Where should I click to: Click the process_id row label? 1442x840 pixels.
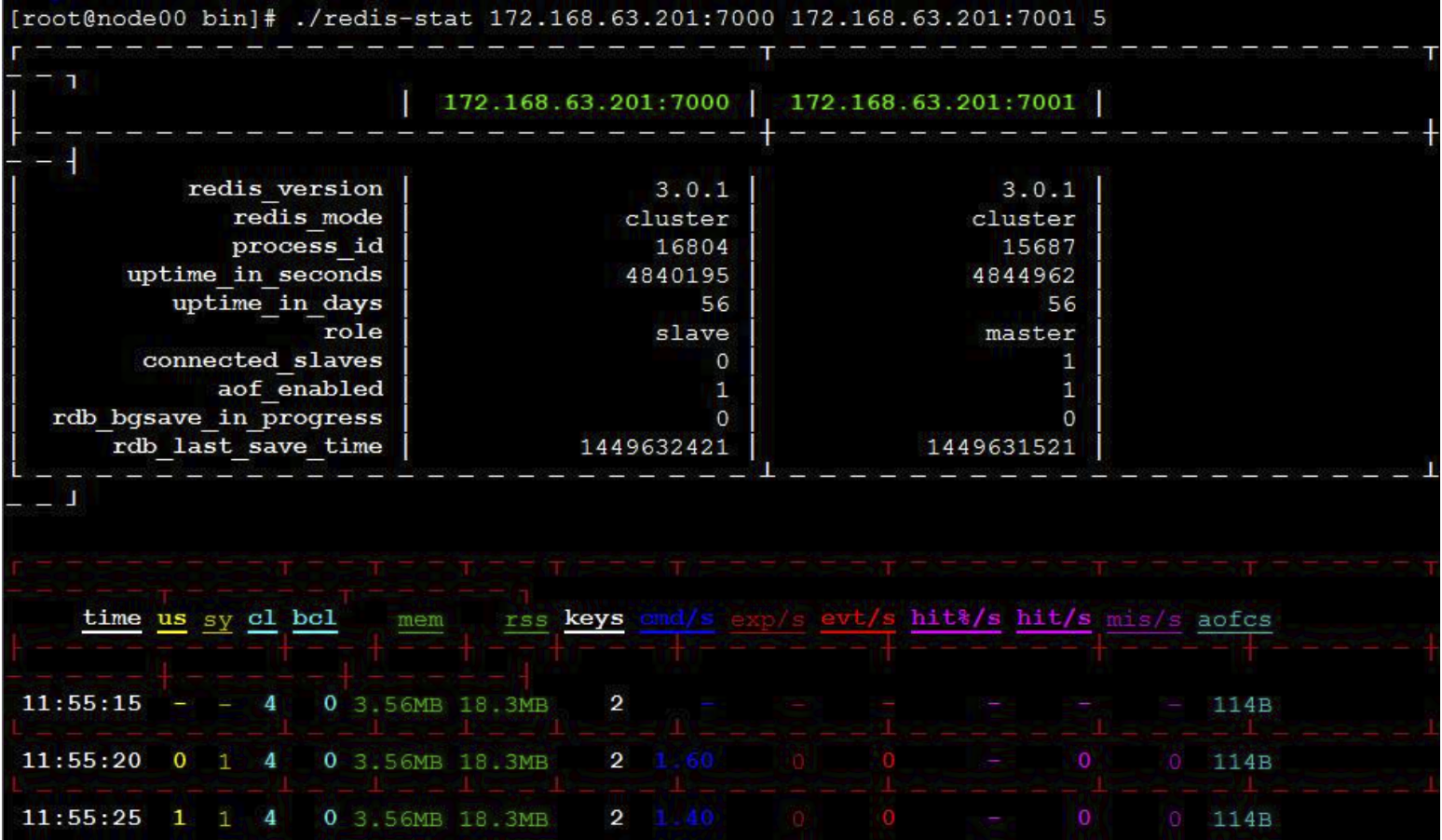307,247
